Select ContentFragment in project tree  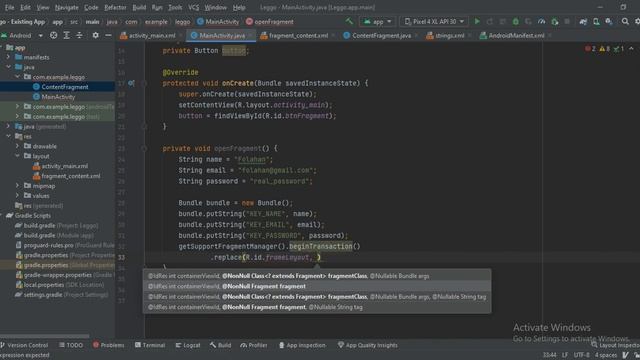65,87
